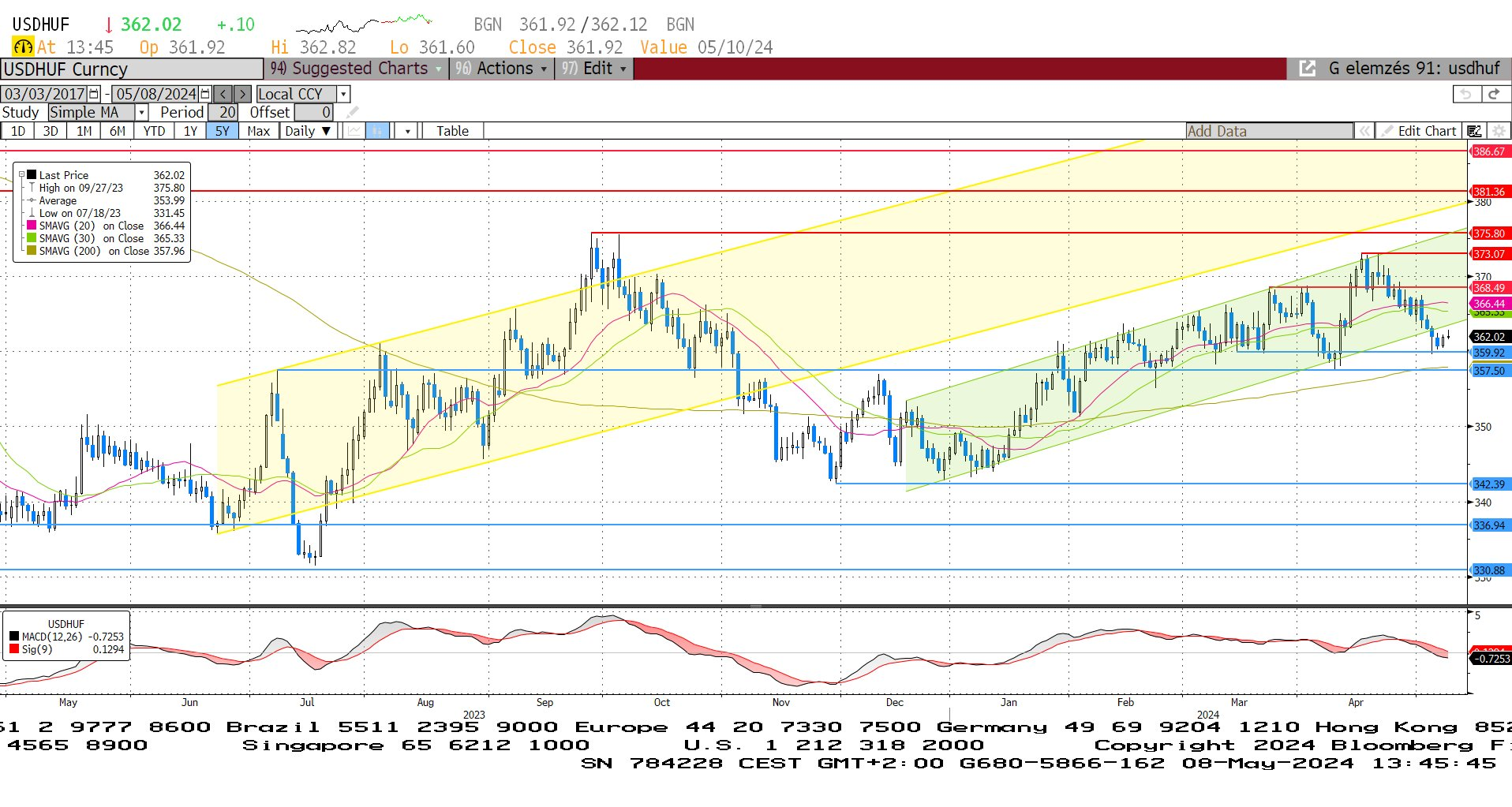Switch to line chart type icon
The width and height of the screenshot is (1512, 807).
coord(354,131)
